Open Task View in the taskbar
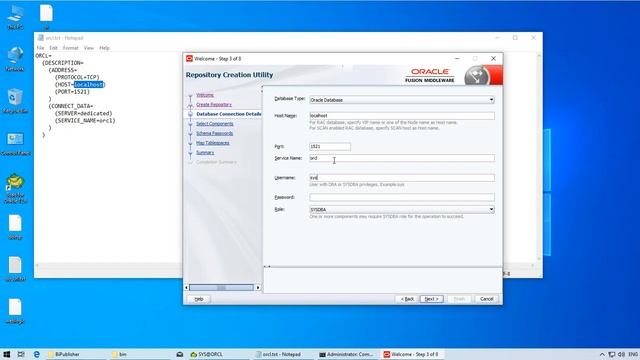Screen dimensions: 640x360 tap(21, 354)
